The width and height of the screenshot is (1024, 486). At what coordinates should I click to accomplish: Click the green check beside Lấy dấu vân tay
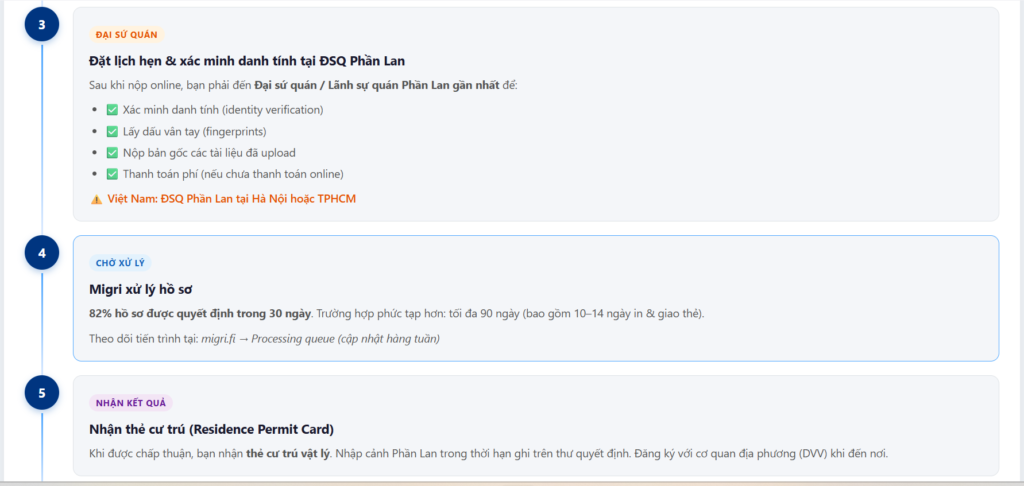click(x=112, y=131)
